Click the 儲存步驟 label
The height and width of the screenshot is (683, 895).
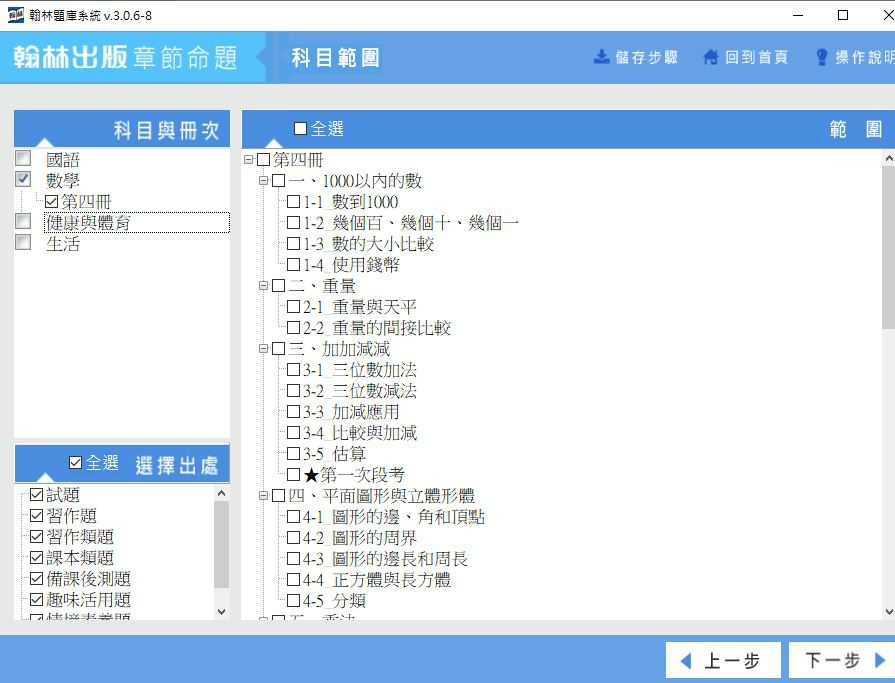tap(646, 57)
